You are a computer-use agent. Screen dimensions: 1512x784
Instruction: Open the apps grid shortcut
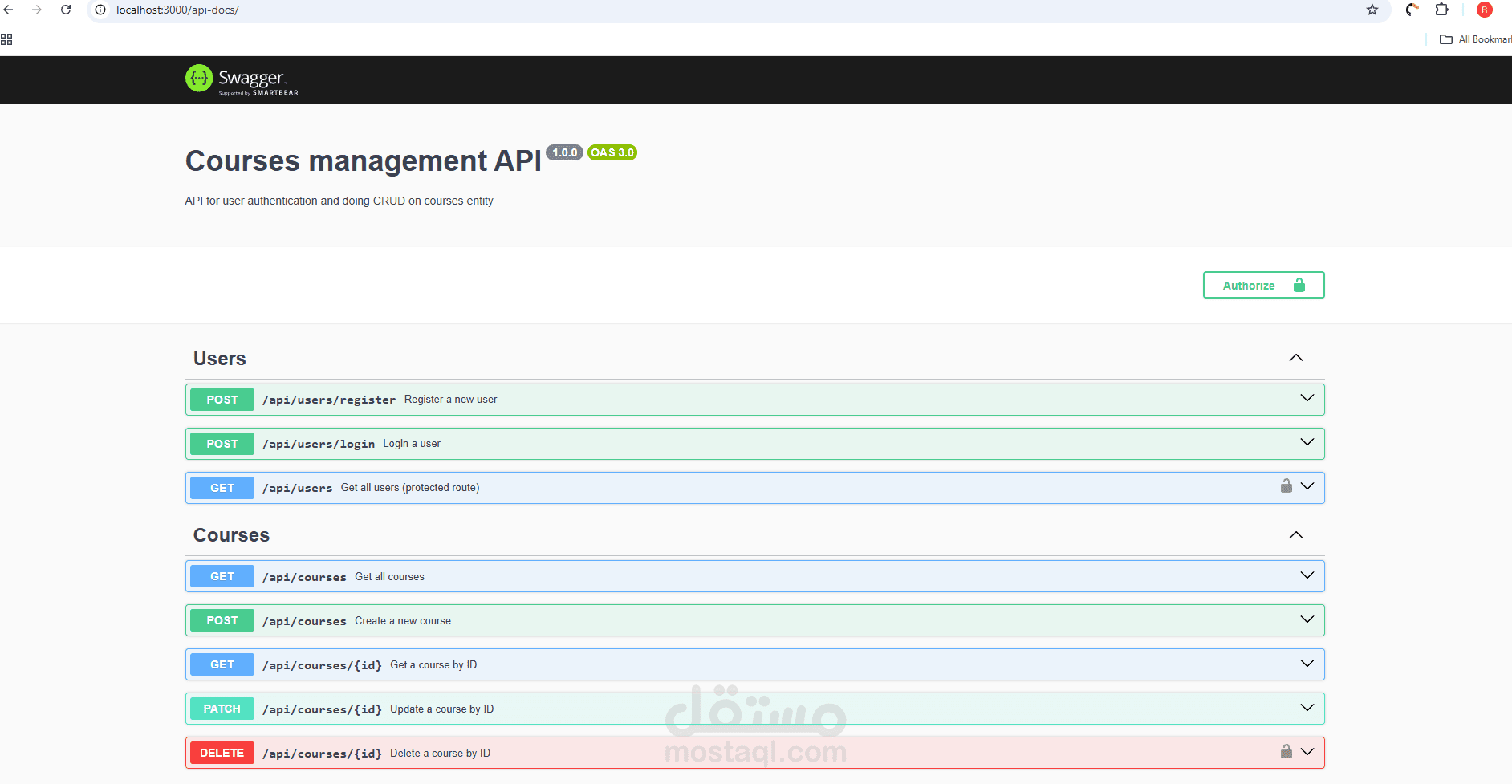tap(6, 39)
